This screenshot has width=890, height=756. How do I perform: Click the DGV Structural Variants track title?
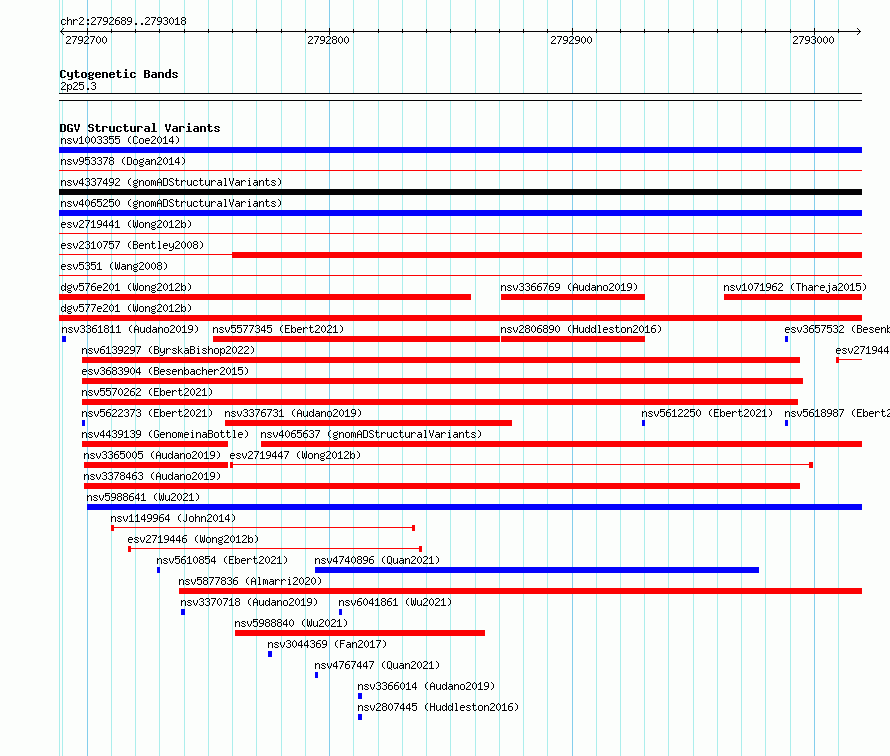click(140, 128)
